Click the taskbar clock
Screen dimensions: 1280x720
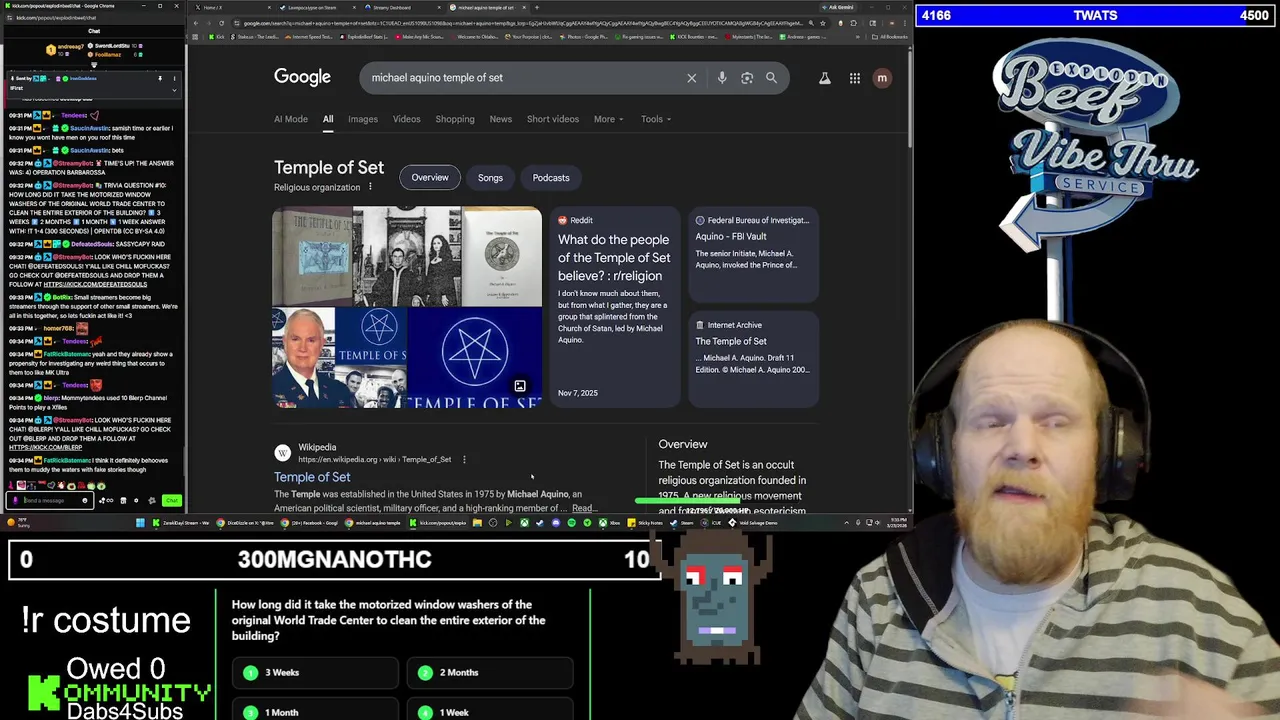(898, 522)
